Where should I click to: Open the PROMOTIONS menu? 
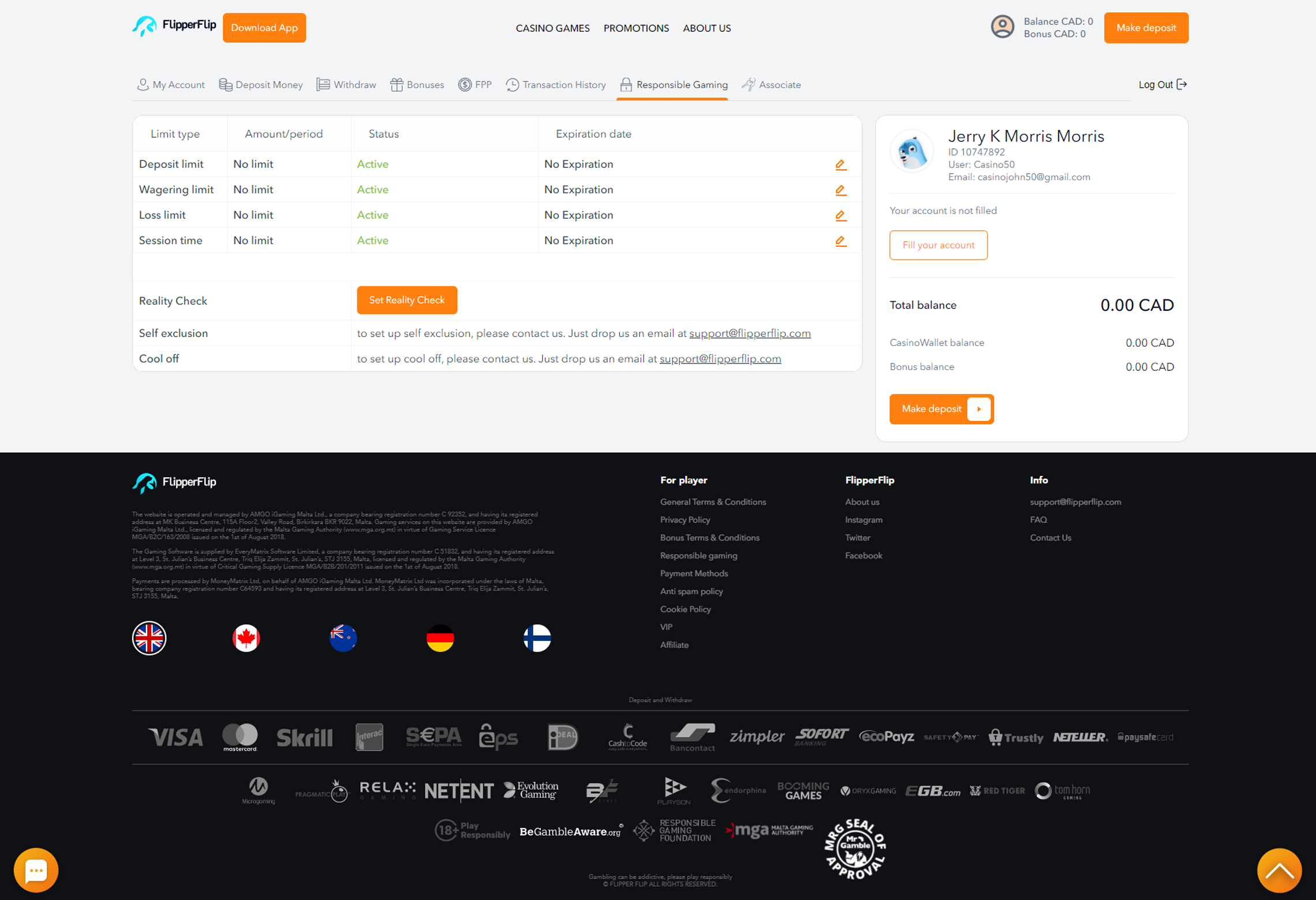tap(636, 28)
